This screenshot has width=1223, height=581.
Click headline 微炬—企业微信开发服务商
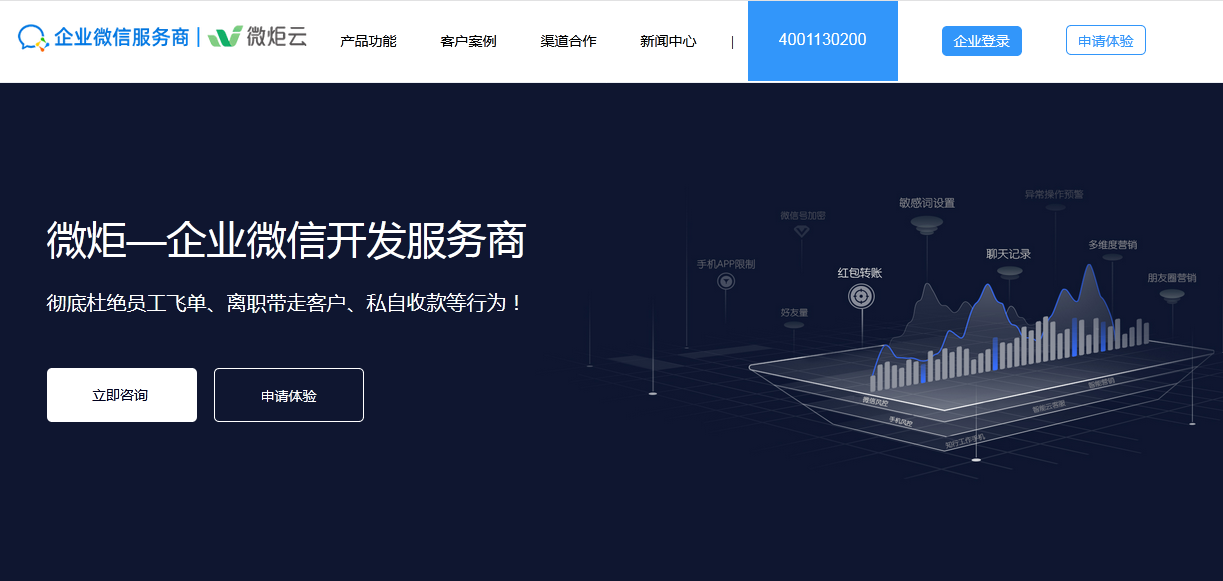(x=286, y=240)
